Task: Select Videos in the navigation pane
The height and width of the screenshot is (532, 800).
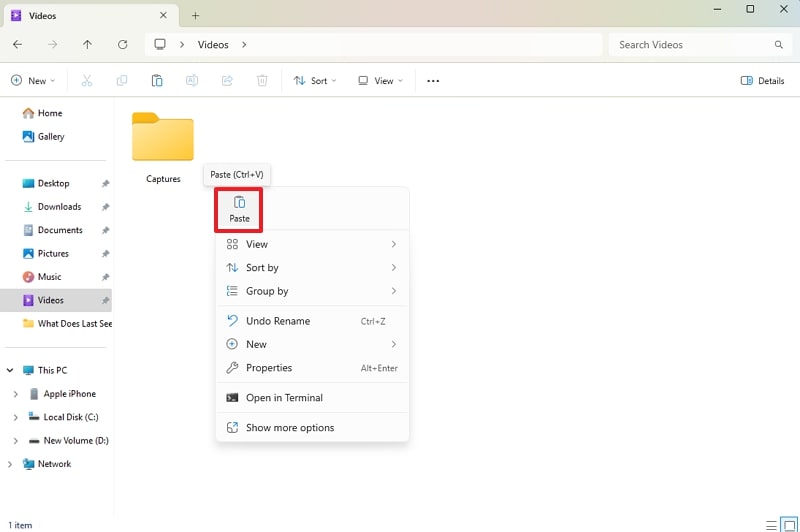Action: pyautogui.click(x=56, y=300)
